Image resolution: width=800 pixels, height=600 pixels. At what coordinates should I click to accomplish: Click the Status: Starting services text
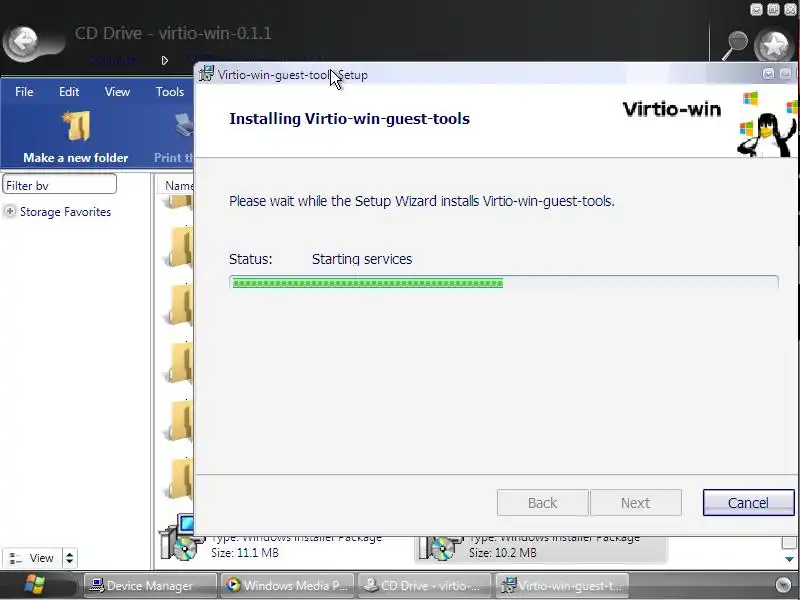[320, 259]
